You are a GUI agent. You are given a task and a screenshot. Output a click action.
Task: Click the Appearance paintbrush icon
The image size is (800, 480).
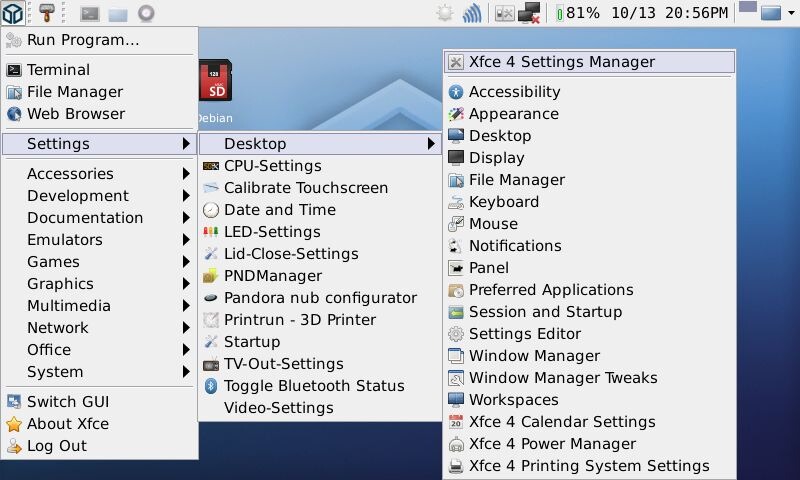pyautogui.click(x=456, y=114)
